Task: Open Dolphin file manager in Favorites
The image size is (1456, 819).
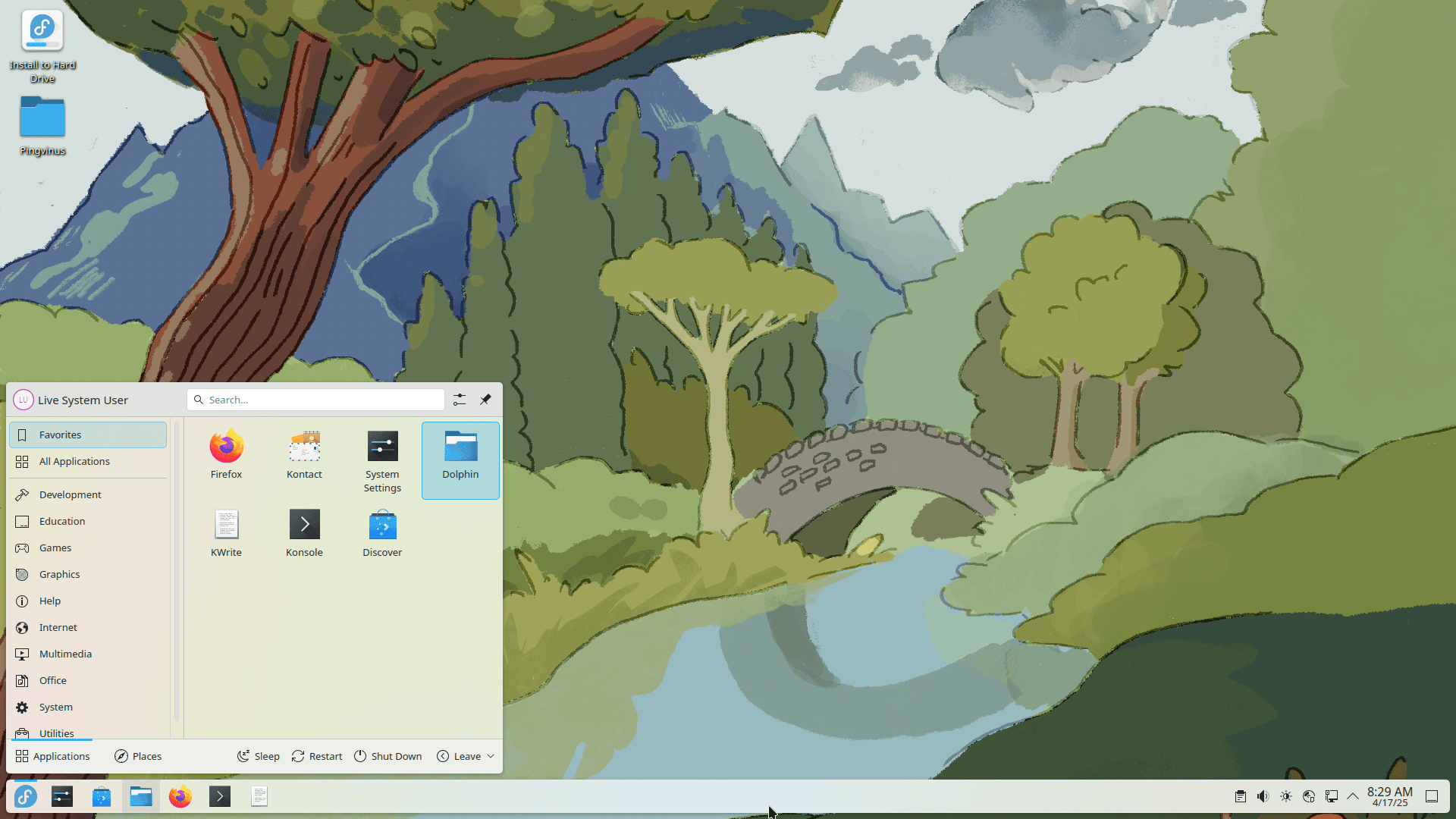Action: click(460, 460)
